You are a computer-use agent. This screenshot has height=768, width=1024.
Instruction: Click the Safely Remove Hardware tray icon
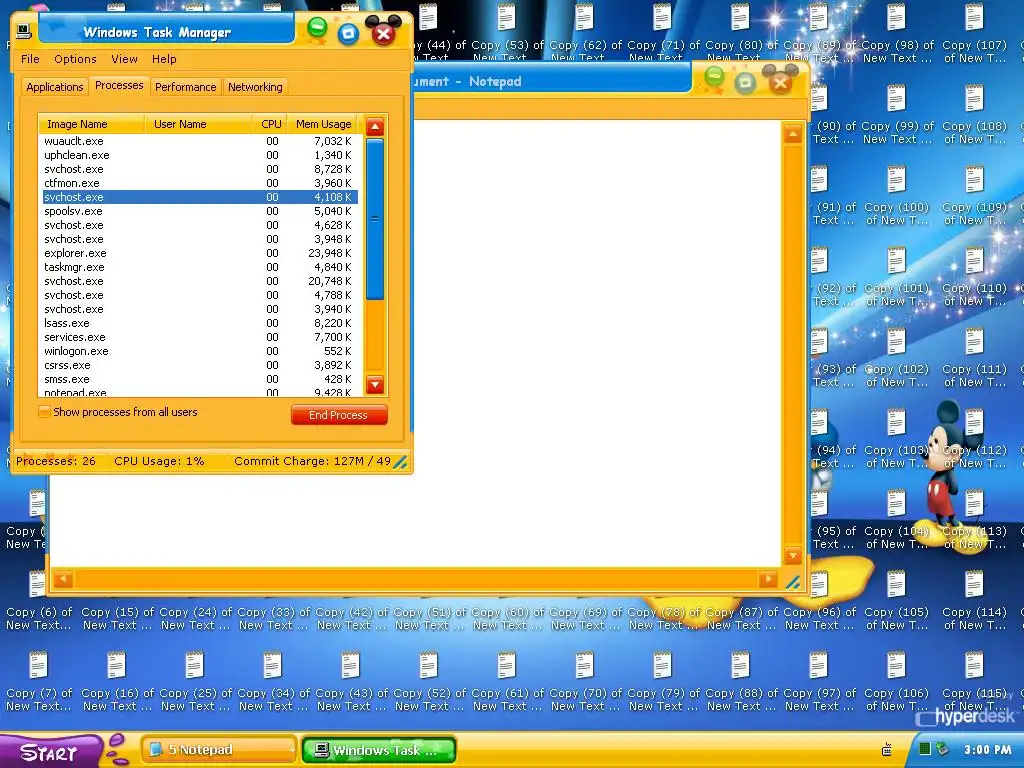(x=942, y=748)
